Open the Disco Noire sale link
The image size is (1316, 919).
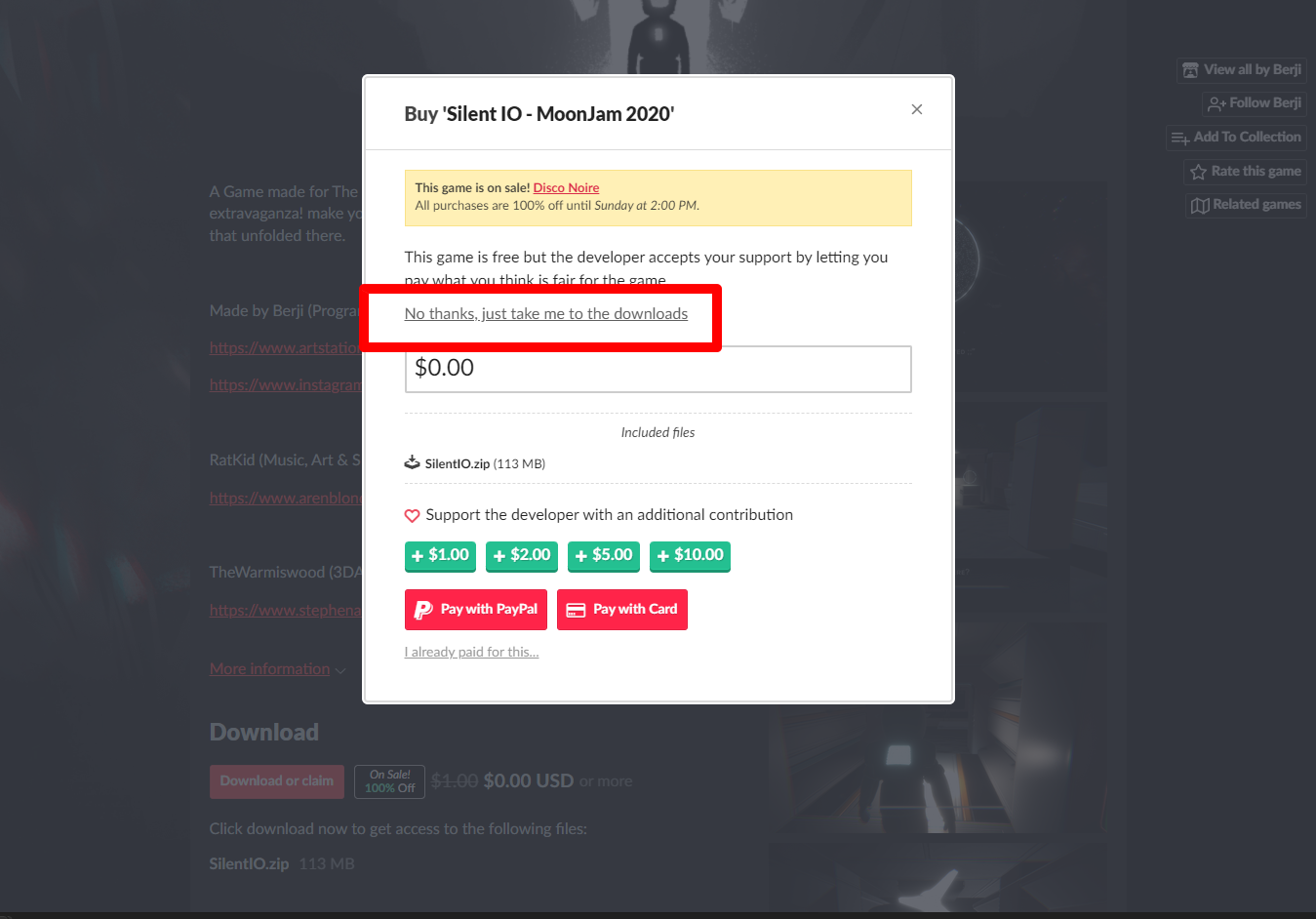tap(566, 188)
